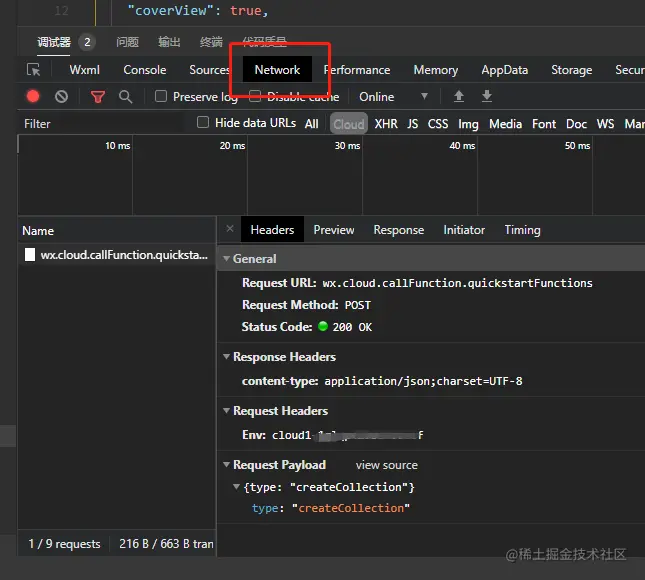This screenshot has height=580, width=645.
Task: Open the Response detail tab
Action: pos(399,230)
